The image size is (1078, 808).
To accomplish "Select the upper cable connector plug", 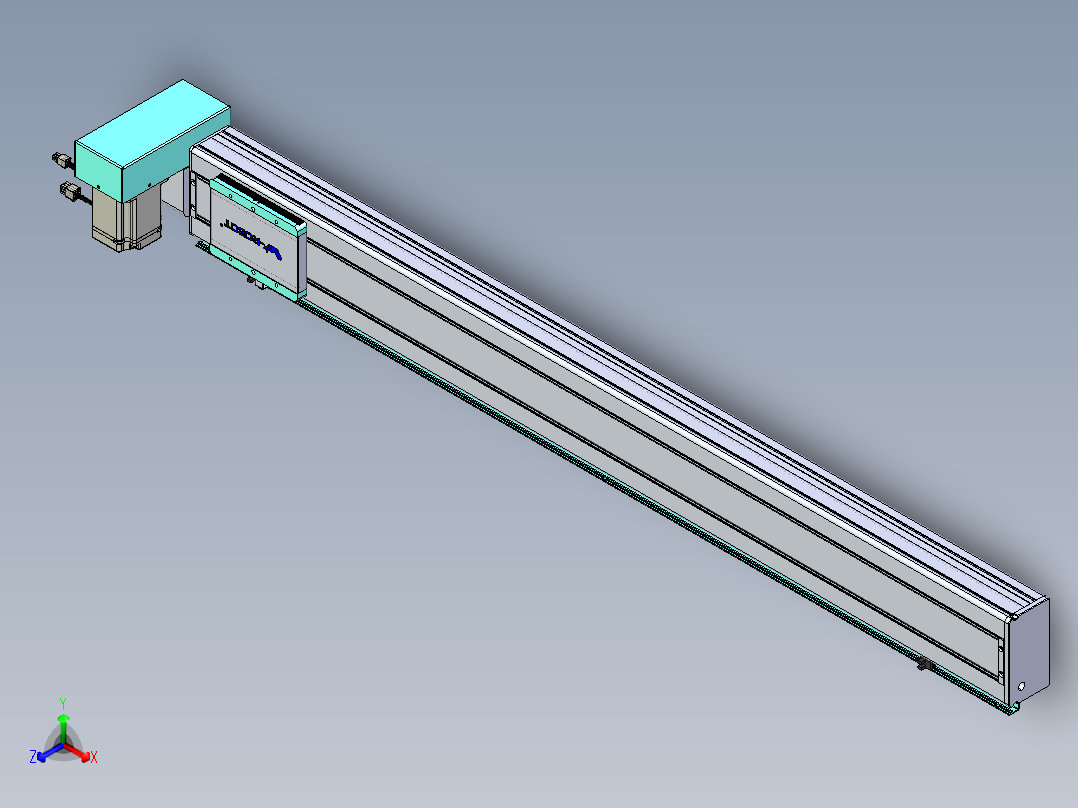I will pos(63,161).
